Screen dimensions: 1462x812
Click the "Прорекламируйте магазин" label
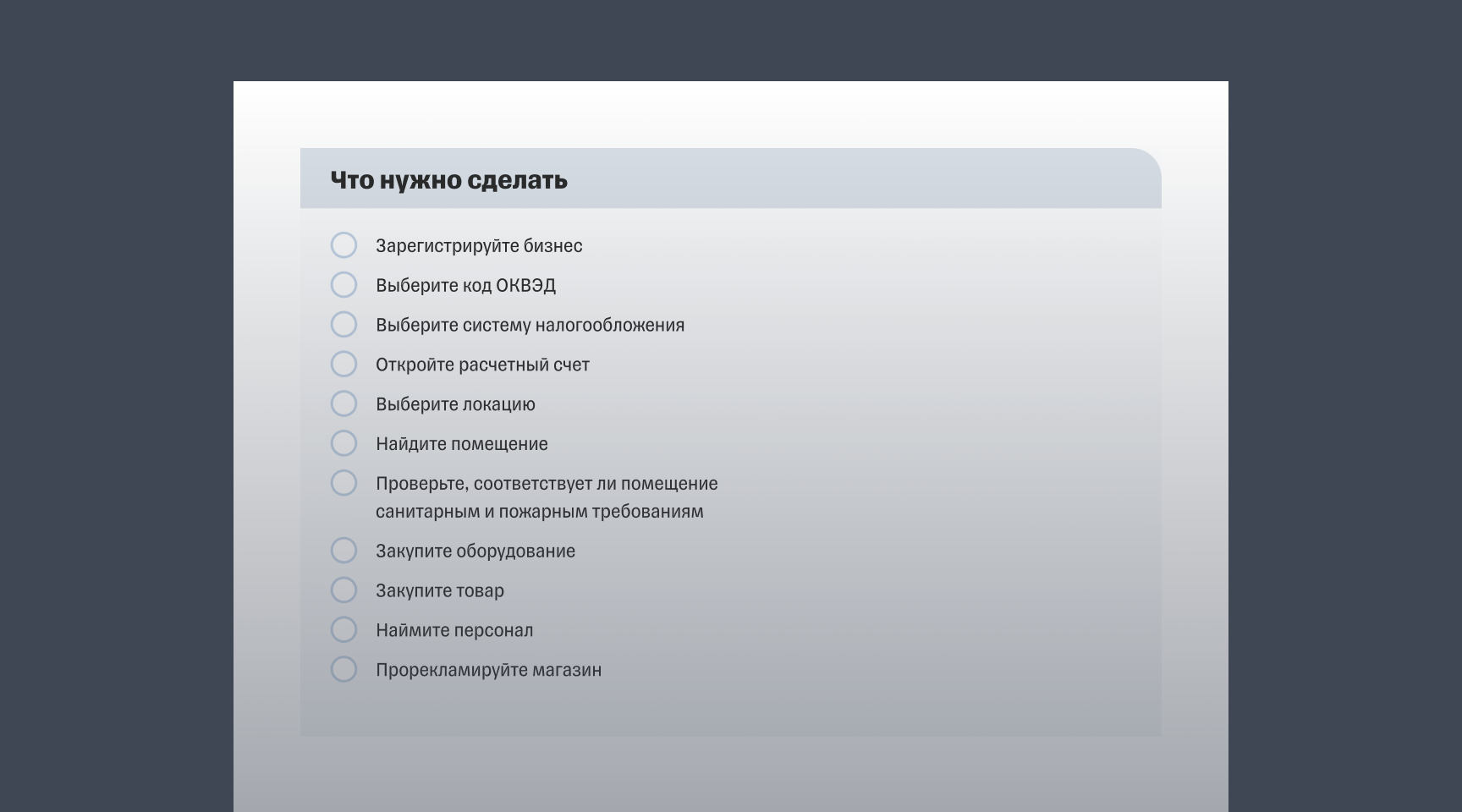click(x=488, y=670)
